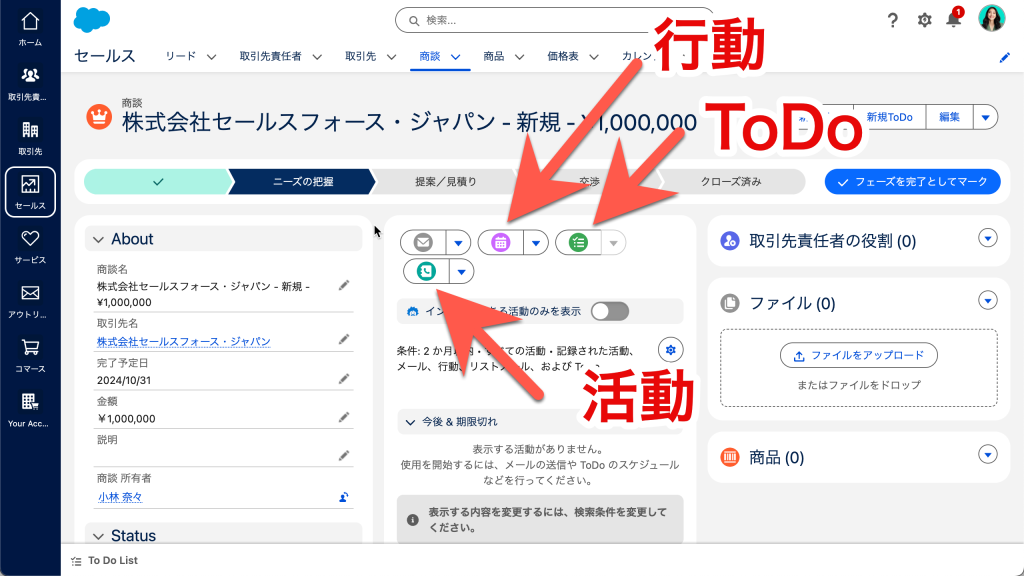Open the Contacts sidebar icon
This screenshot has width=1024, height=576.
[30, 84]
